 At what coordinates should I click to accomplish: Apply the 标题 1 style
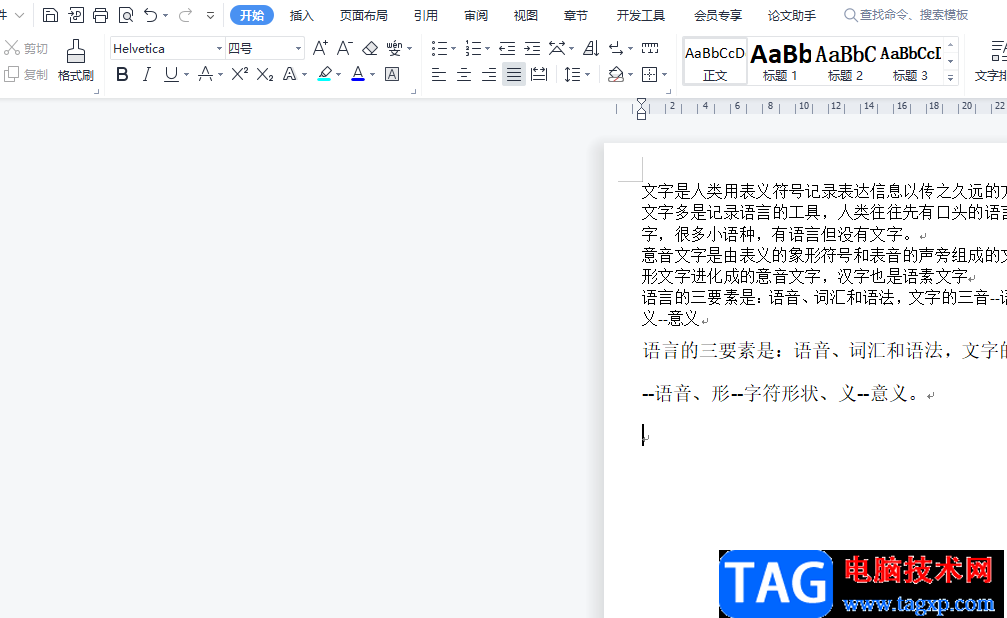[x=780, y=62]
